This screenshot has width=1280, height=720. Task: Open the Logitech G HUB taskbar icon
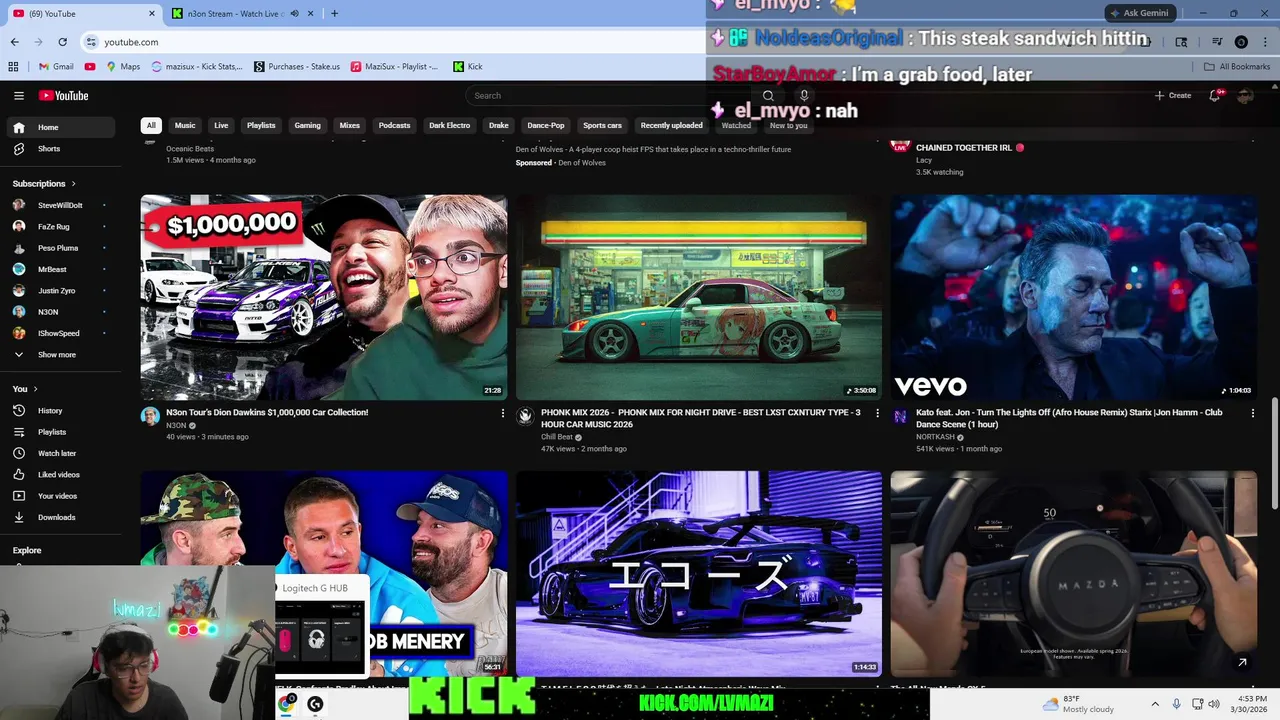315,704
